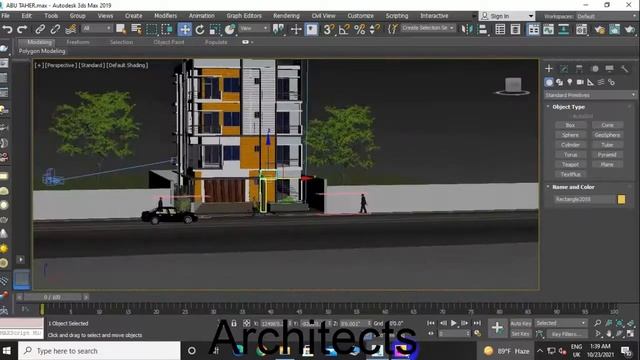Click the Teapot primitive button
Viewport: 640px width, 360px height.
[570, 164]
